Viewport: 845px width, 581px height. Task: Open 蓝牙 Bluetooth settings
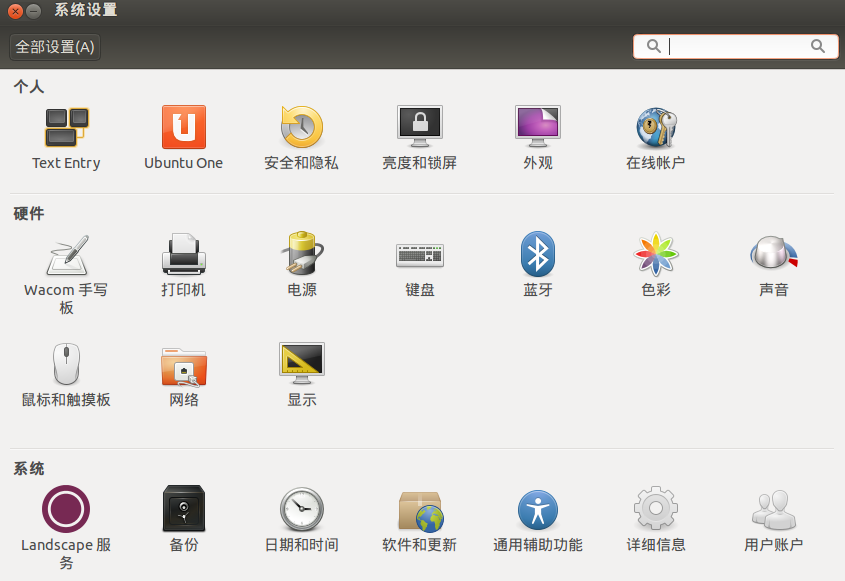[x=538, y=265]
